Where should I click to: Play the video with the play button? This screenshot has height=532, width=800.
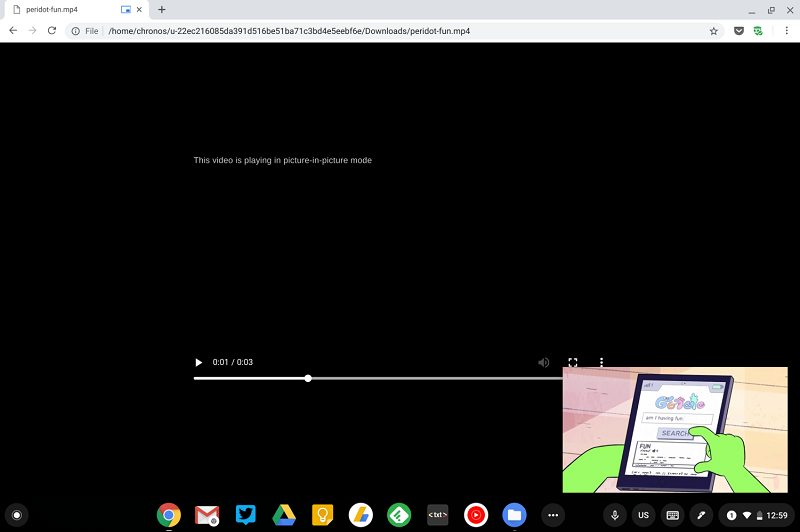coord(198,362)
